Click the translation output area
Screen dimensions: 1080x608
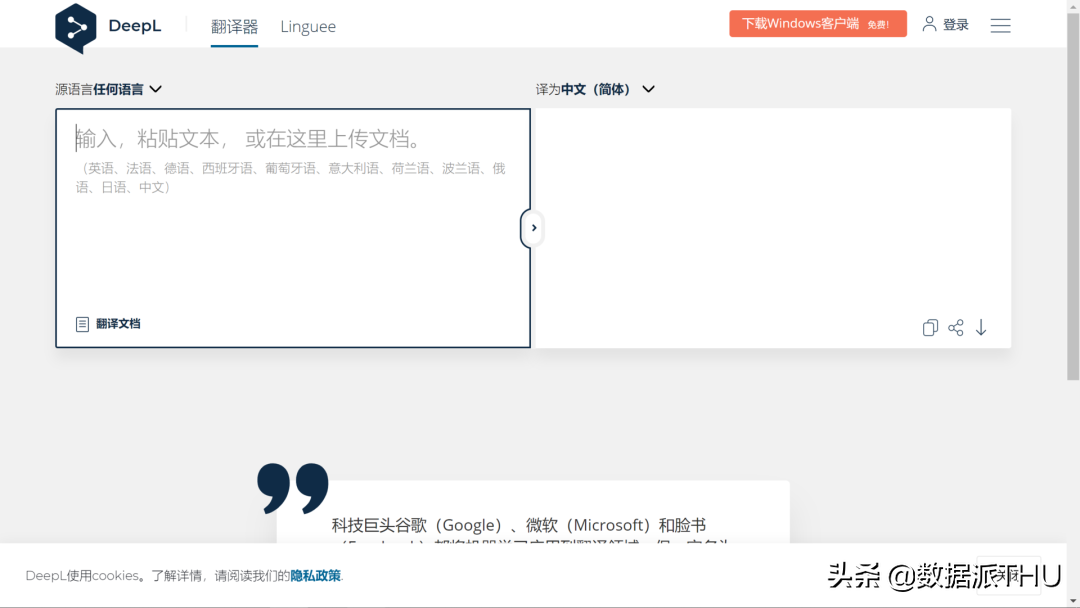[x=772, y=228]
